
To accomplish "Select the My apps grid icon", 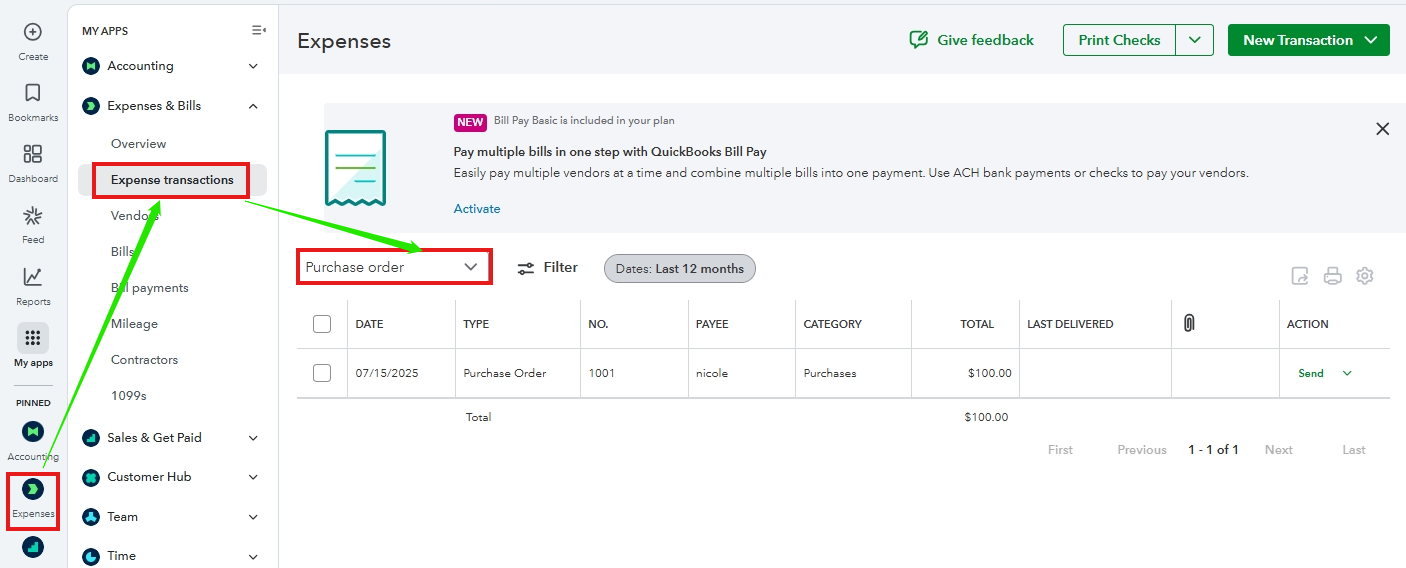I will (33, 338).
